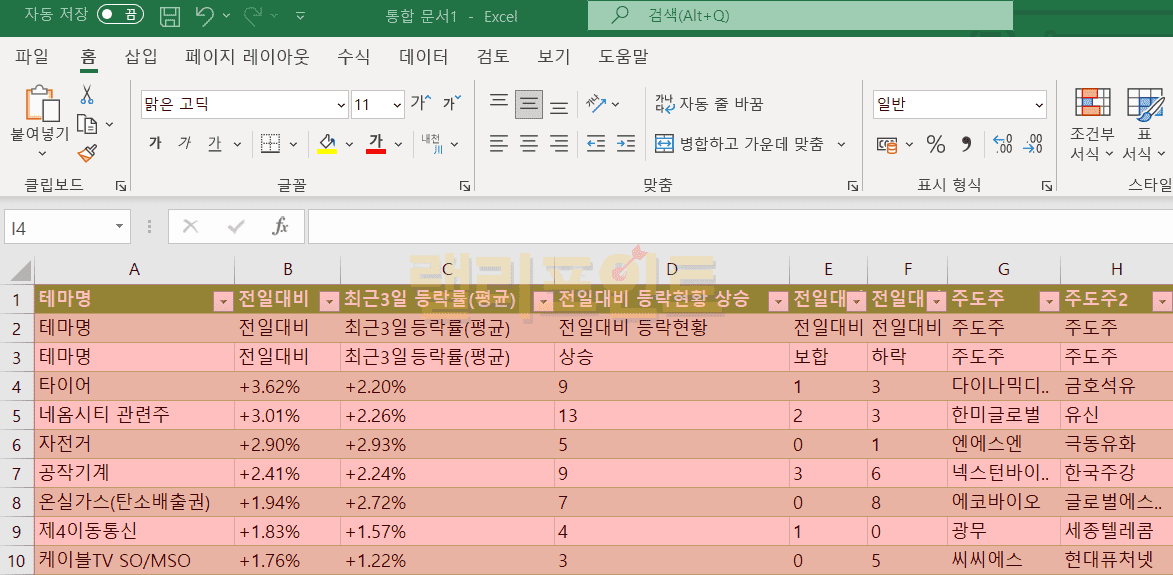Viewport: 1173px width, 575px height.
Task: Click 병합하고 가운데 맞춤 button
Action: tap(740, 144)
